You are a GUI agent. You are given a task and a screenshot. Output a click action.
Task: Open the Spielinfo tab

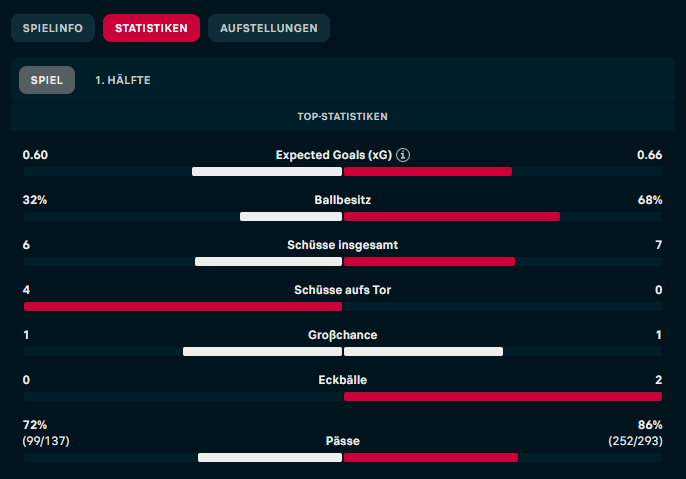pyautogui.click(x=53, y=28)
